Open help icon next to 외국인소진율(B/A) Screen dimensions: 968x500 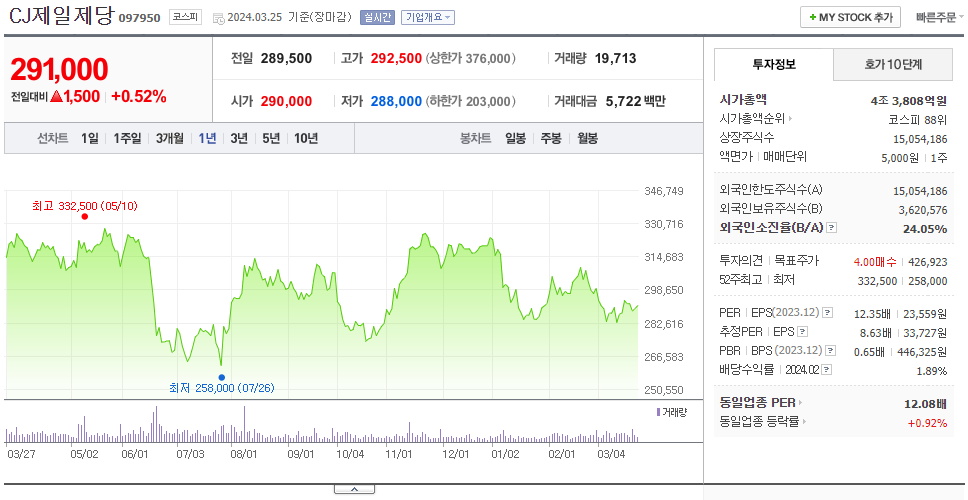pyautogui.click(x=832, y=228)
